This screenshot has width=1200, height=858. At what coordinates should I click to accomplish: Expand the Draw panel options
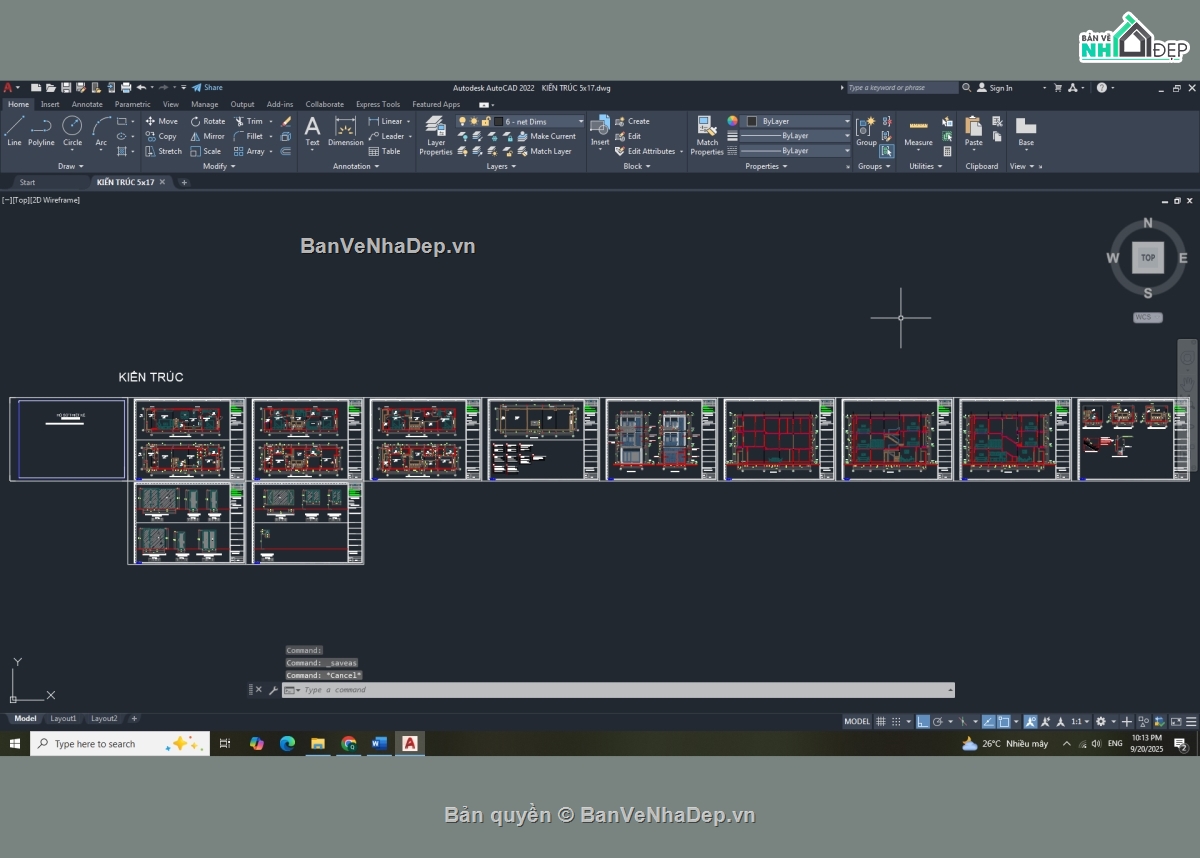tap(70, 166)
